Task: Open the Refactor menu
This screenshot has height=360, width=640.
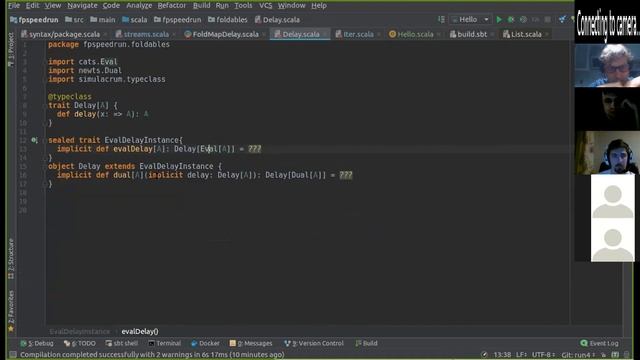Action: pyautogui.click(x=171, y=6)
